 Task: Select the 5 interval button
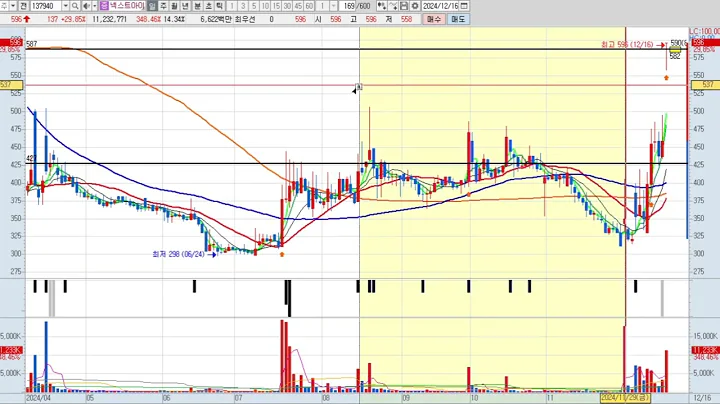(254, 6)
